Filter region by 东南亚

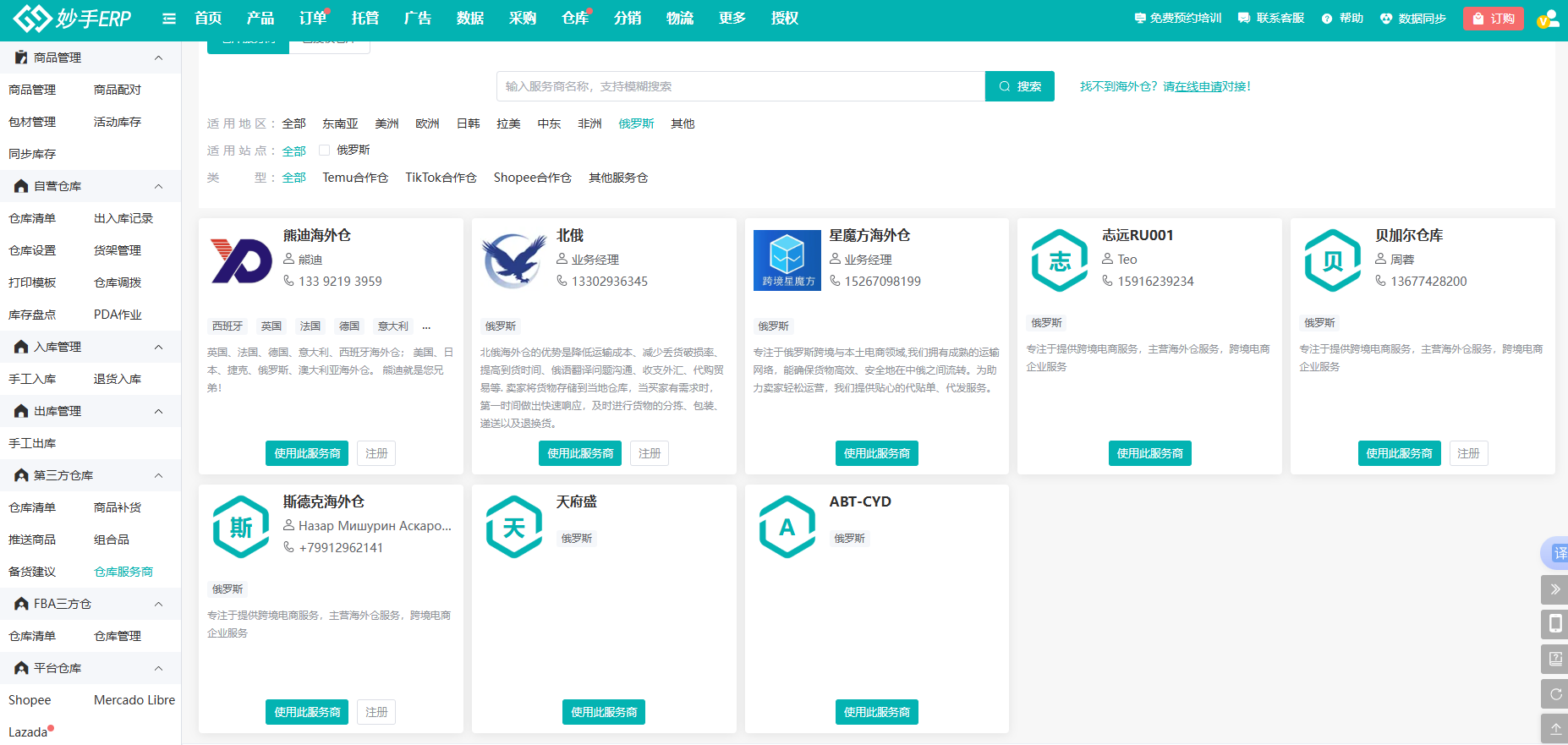[340, 123]
